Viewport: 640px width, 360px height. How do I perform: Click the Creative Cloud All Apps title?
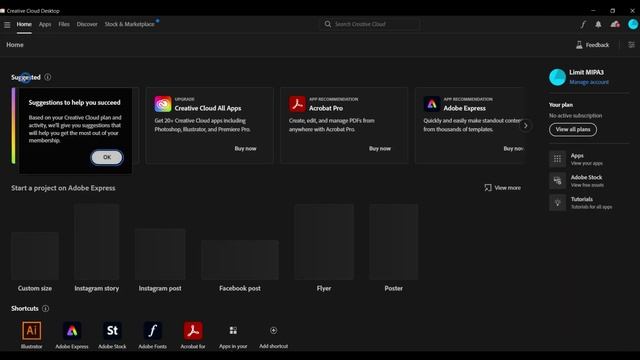pos(208,108)
